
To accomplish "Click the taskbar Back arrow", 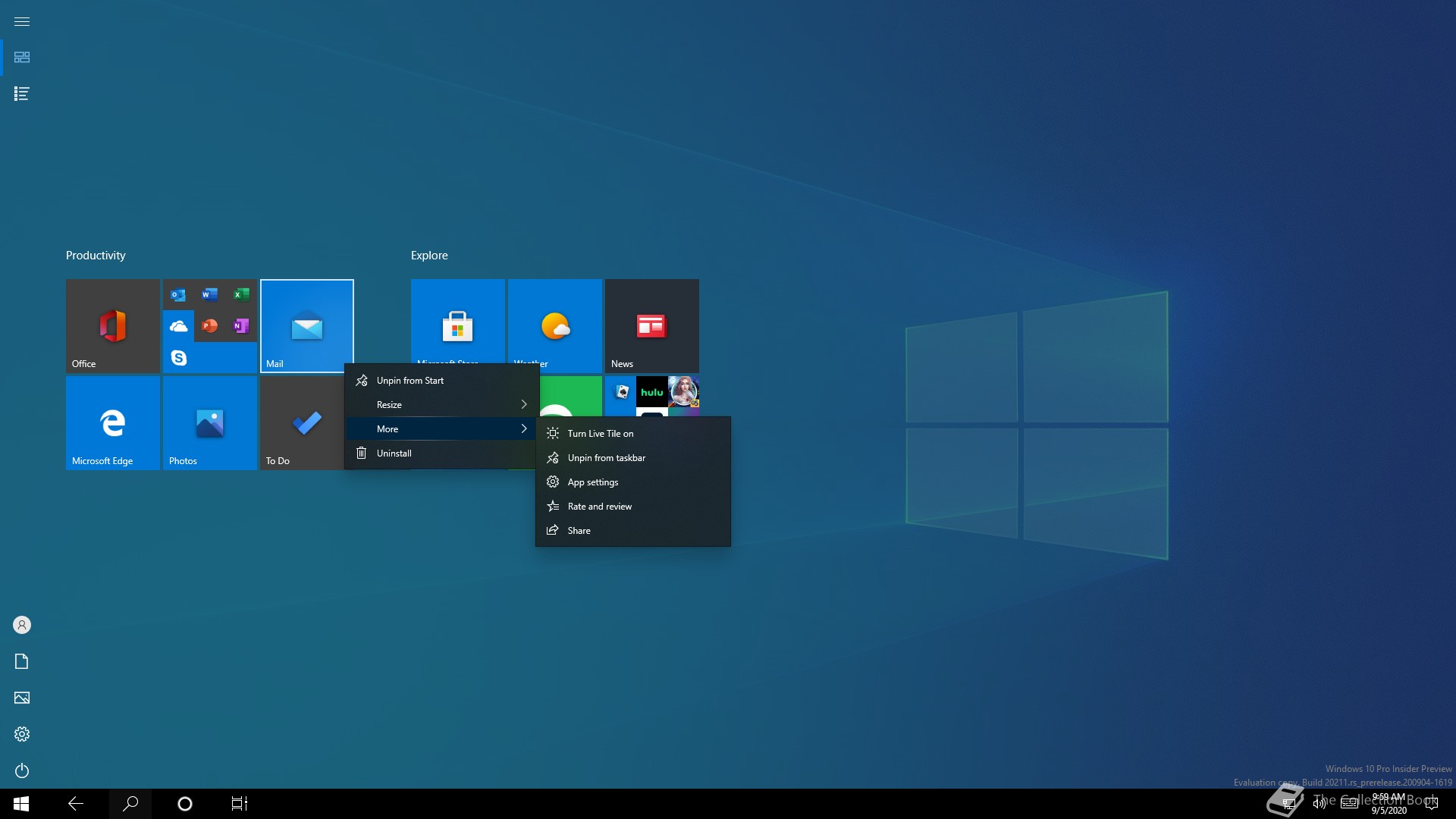I will (x=76, y=804).
